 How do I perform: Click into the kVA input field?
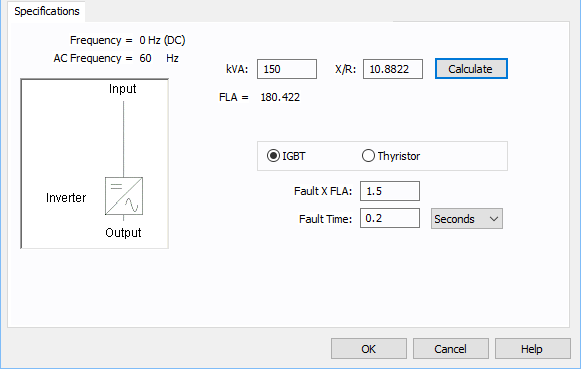click(287, 69)
